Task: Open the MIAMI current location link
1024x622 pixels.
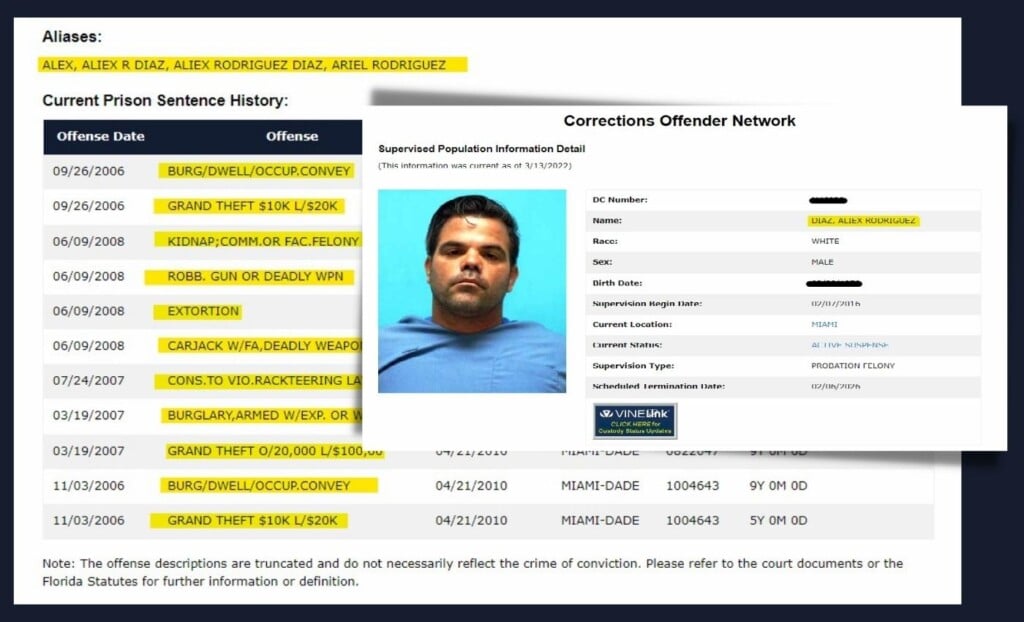Action: [825, 324]
